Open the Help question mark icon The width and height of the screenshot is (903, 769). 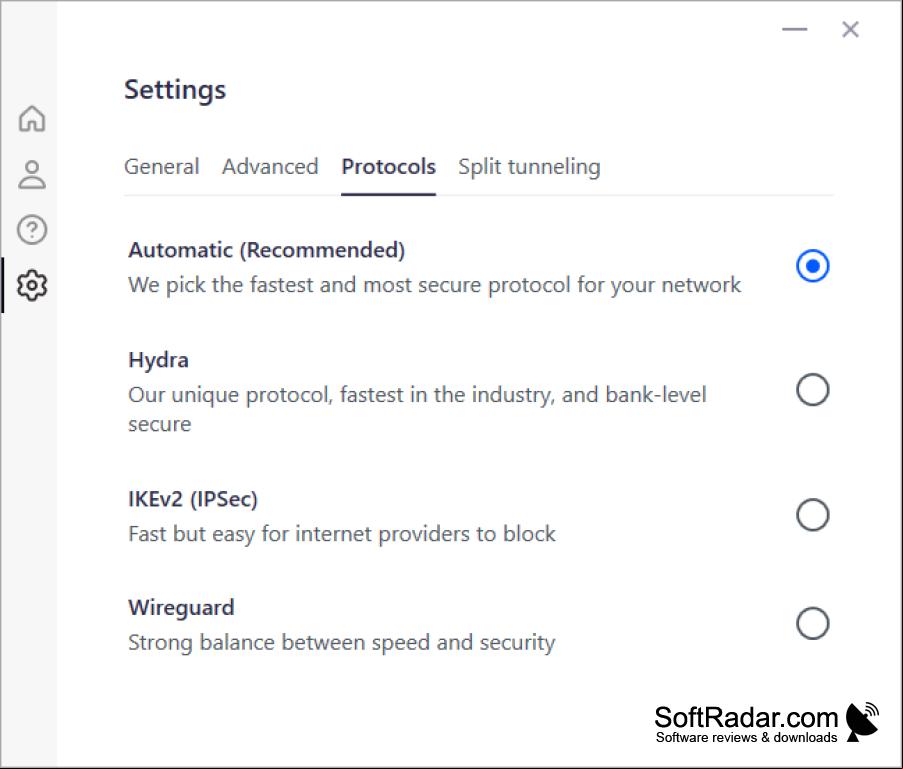point(32,230)
